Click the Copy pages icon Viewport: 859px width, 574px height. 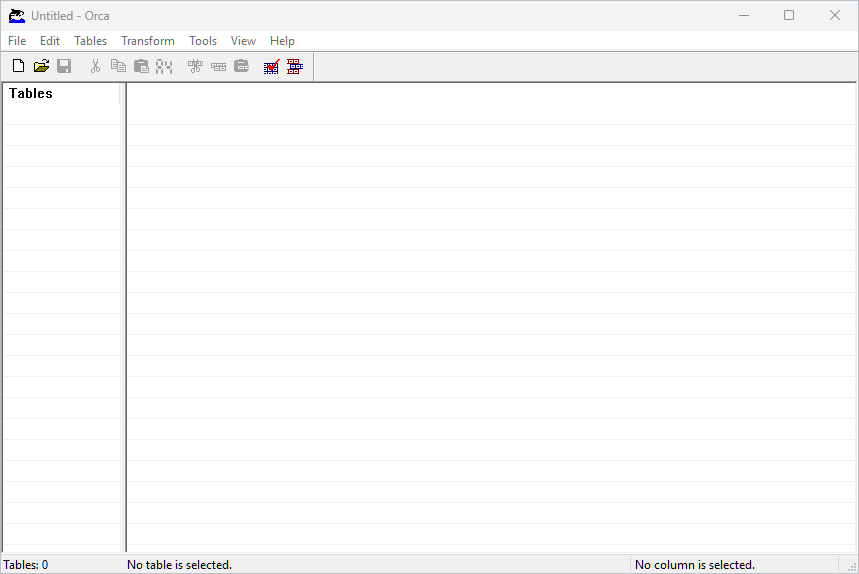[118, 66]
